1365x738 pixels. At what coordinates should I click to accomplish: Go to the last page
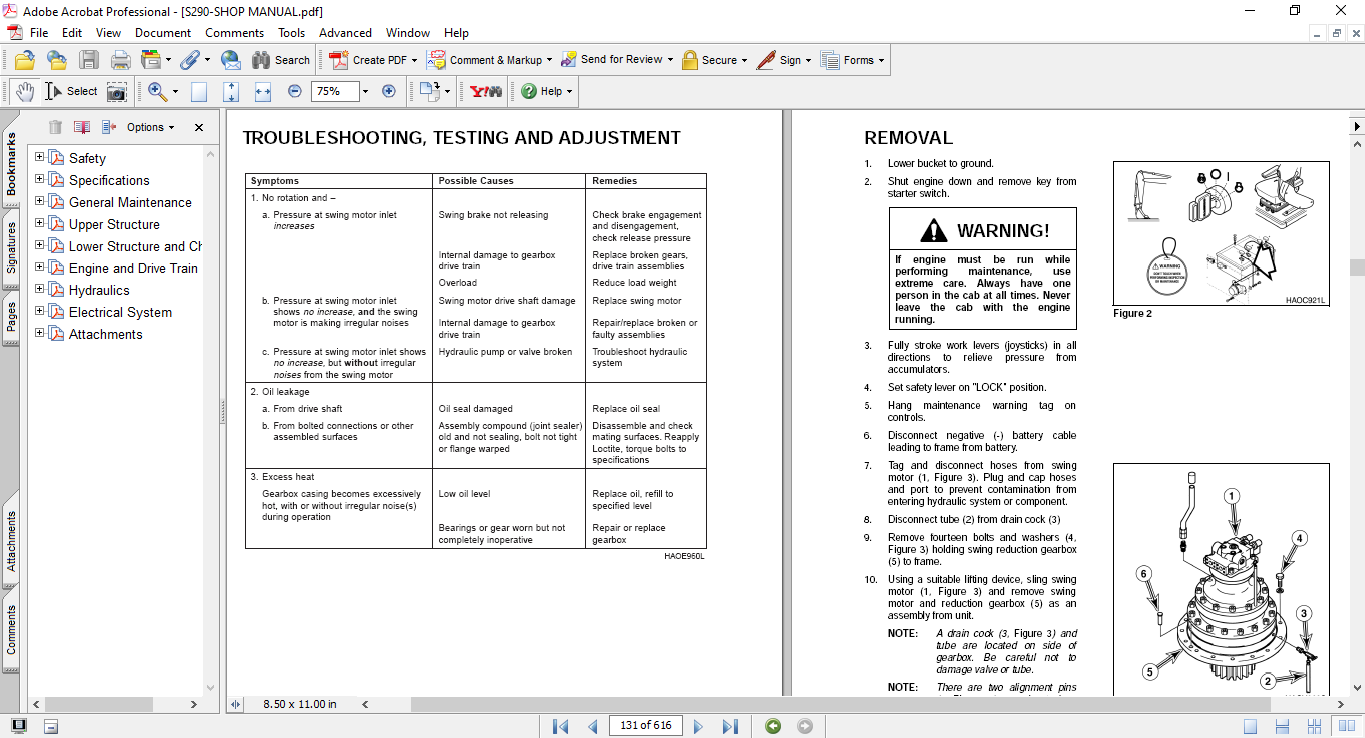pos(730,726)
